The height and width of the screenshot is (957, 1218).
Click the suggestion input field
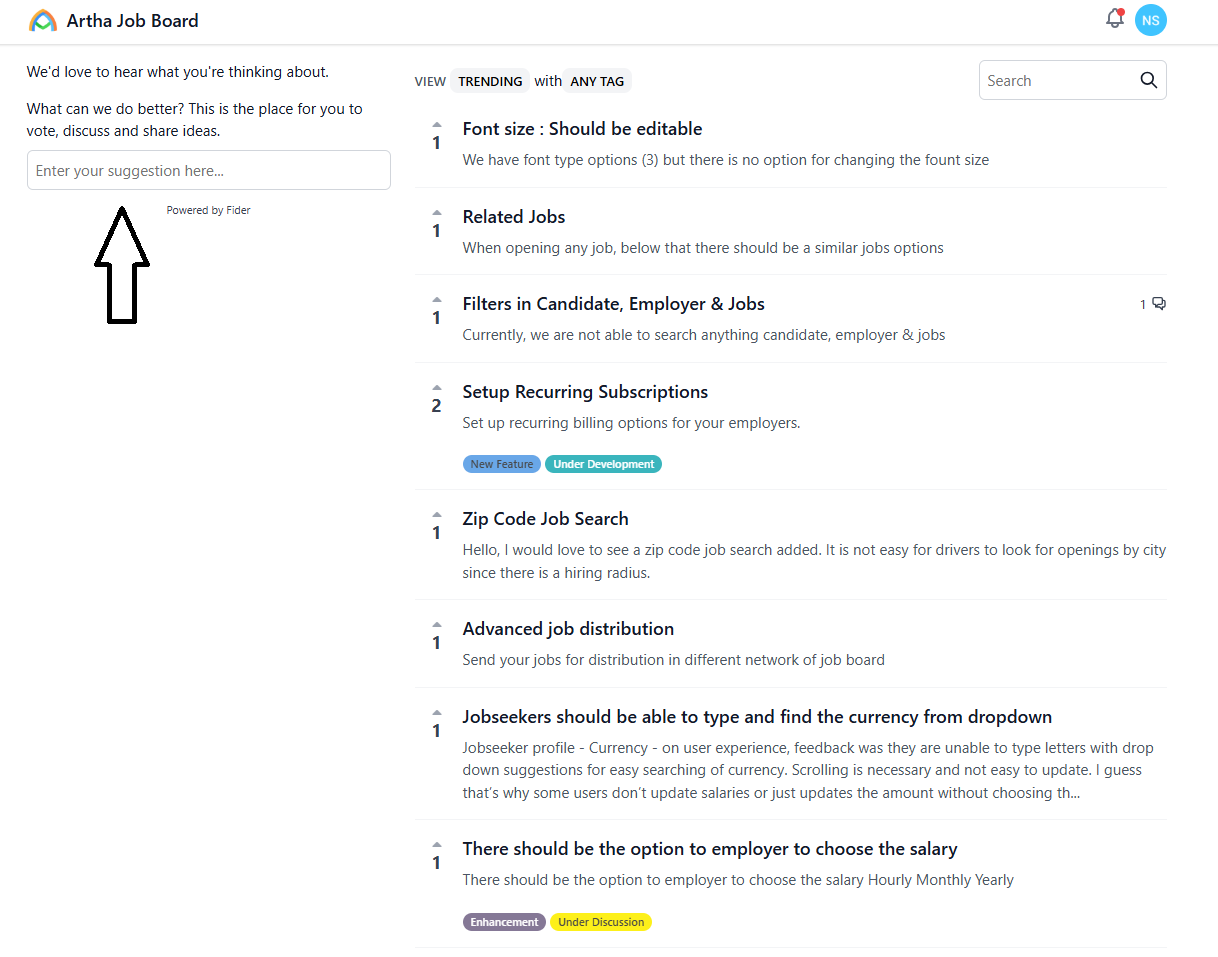point(208,170)
